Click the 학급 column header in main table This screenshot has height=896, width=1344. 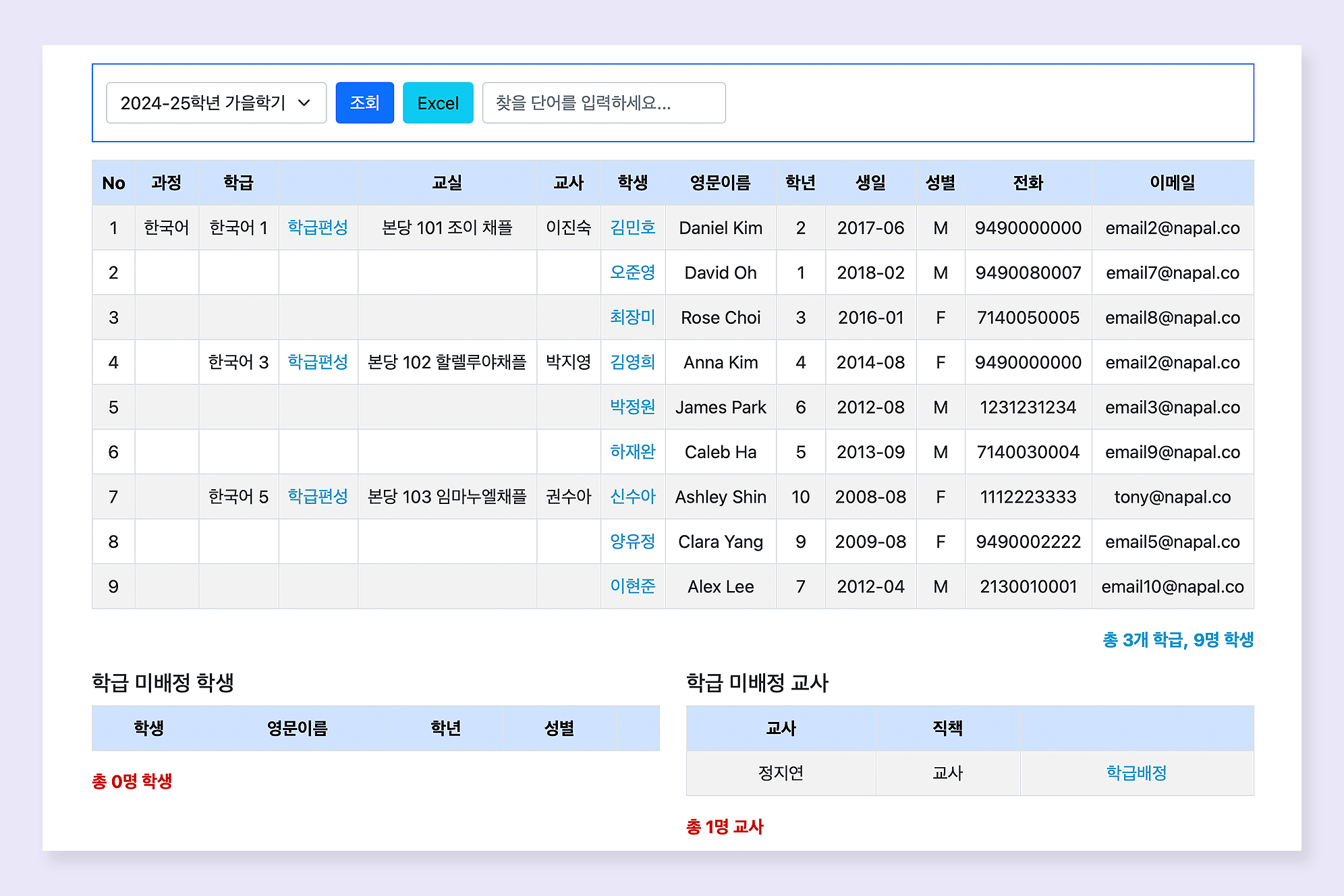(238, 182)
